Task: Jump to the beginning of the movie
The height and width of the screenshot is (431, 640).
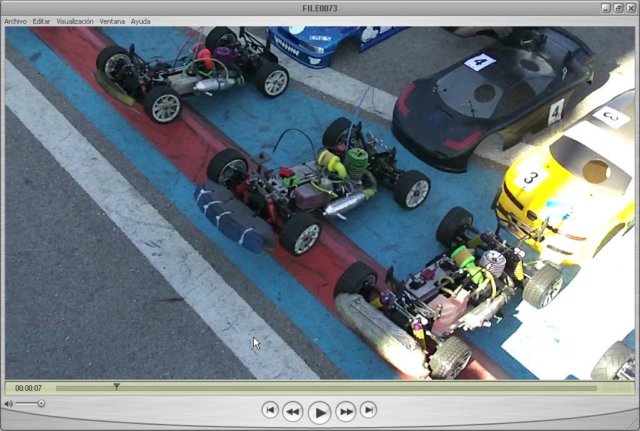Action: click(x=270, y=410)
